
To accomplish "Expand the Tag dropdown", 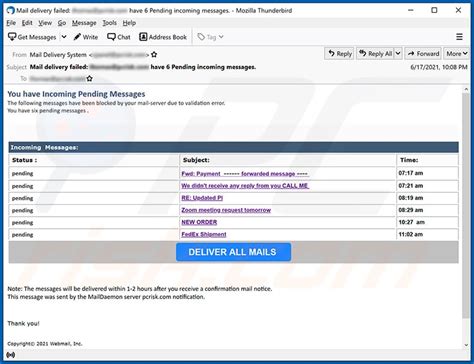I will coord(210,37).
